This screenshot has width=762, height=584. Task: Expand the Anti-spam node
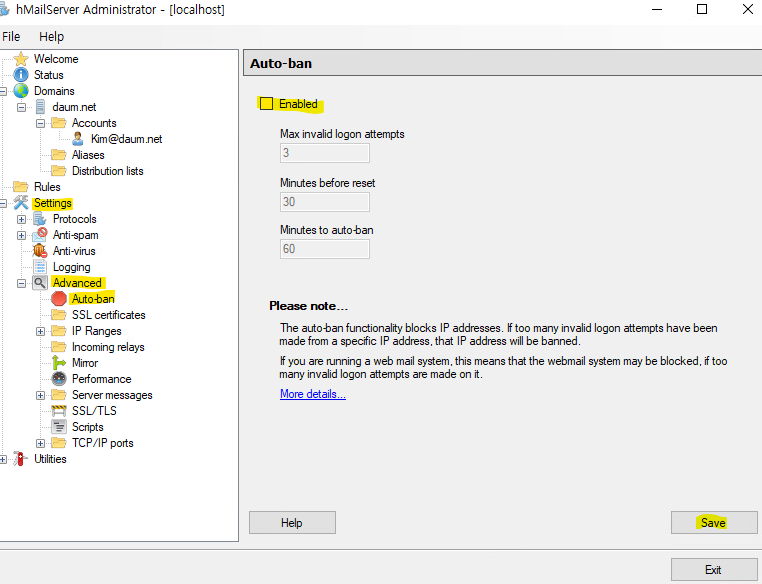coord(21,236)
